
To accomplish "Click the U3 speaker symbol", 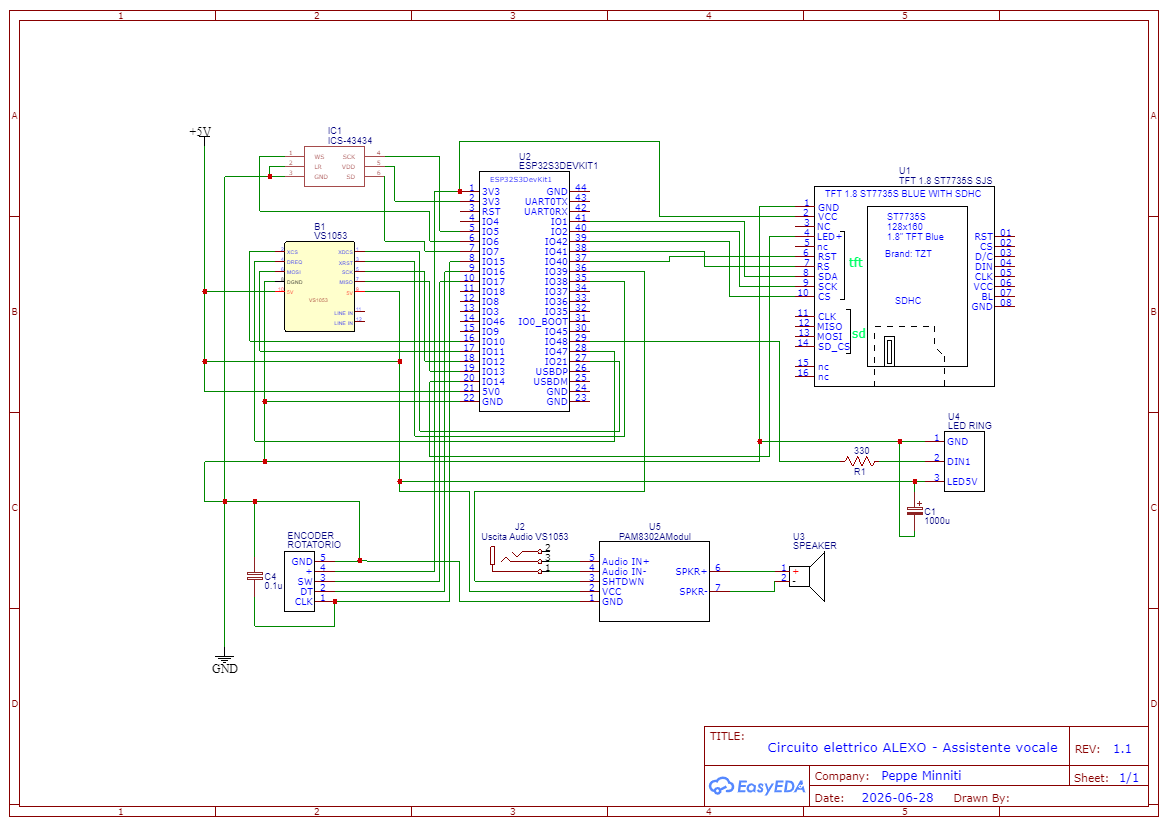I will point(807,576).
